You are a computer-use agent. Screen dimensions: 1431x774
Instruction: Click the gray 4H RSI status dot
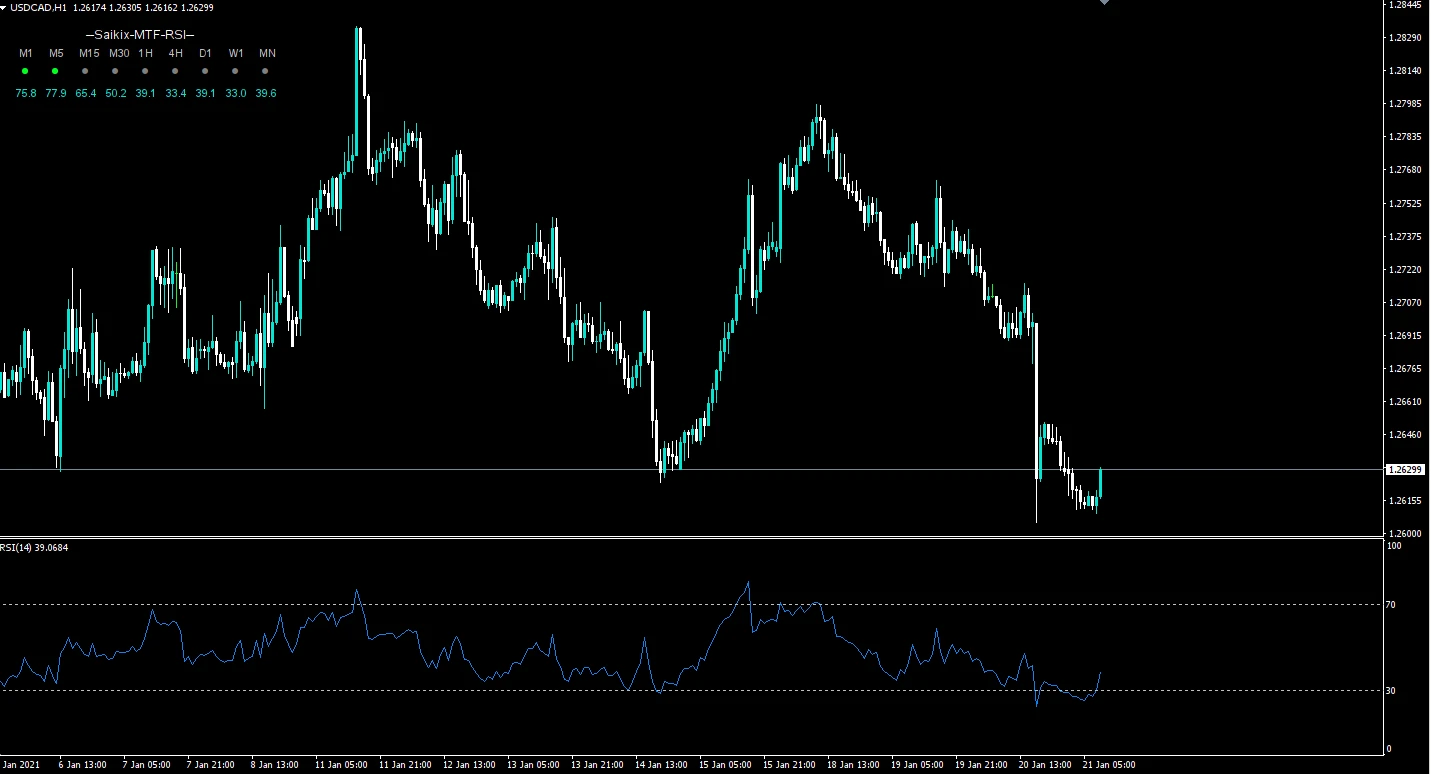point(175,72)
